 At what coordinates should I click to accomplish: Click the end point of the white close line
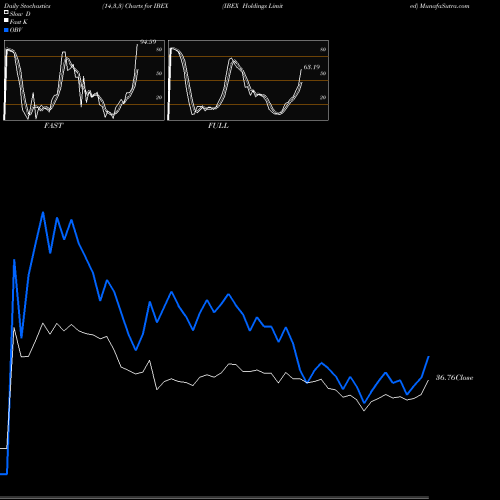click(428, 380)
